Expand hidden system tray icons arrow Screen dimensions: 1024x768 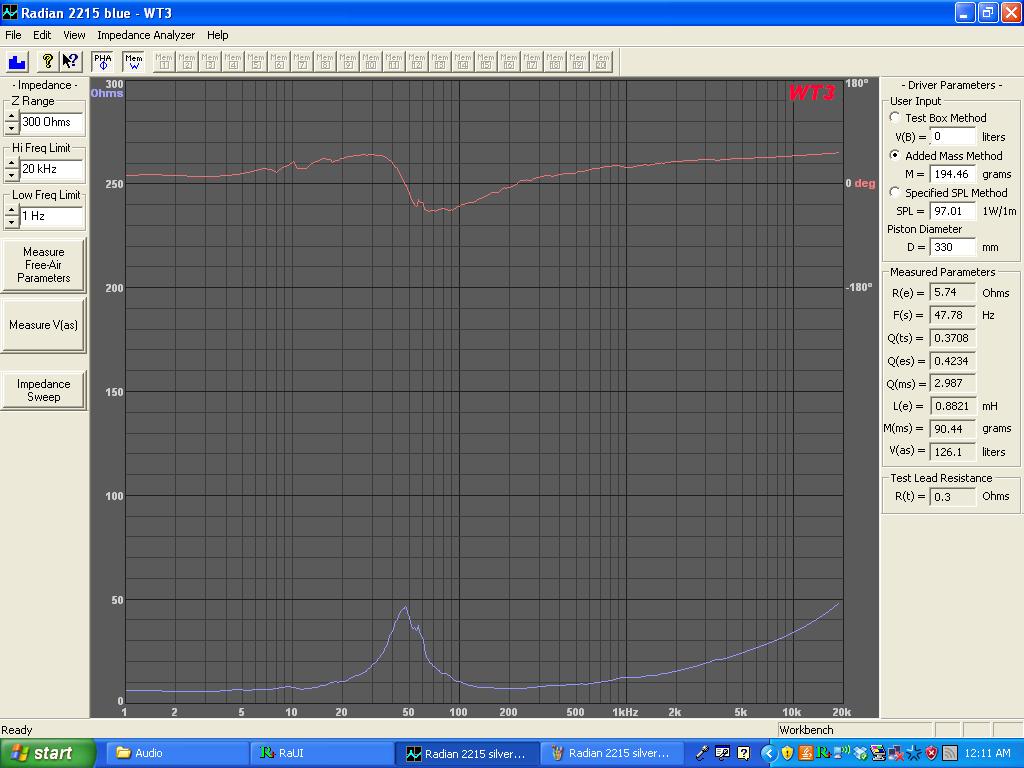click(x=769, y=754)
